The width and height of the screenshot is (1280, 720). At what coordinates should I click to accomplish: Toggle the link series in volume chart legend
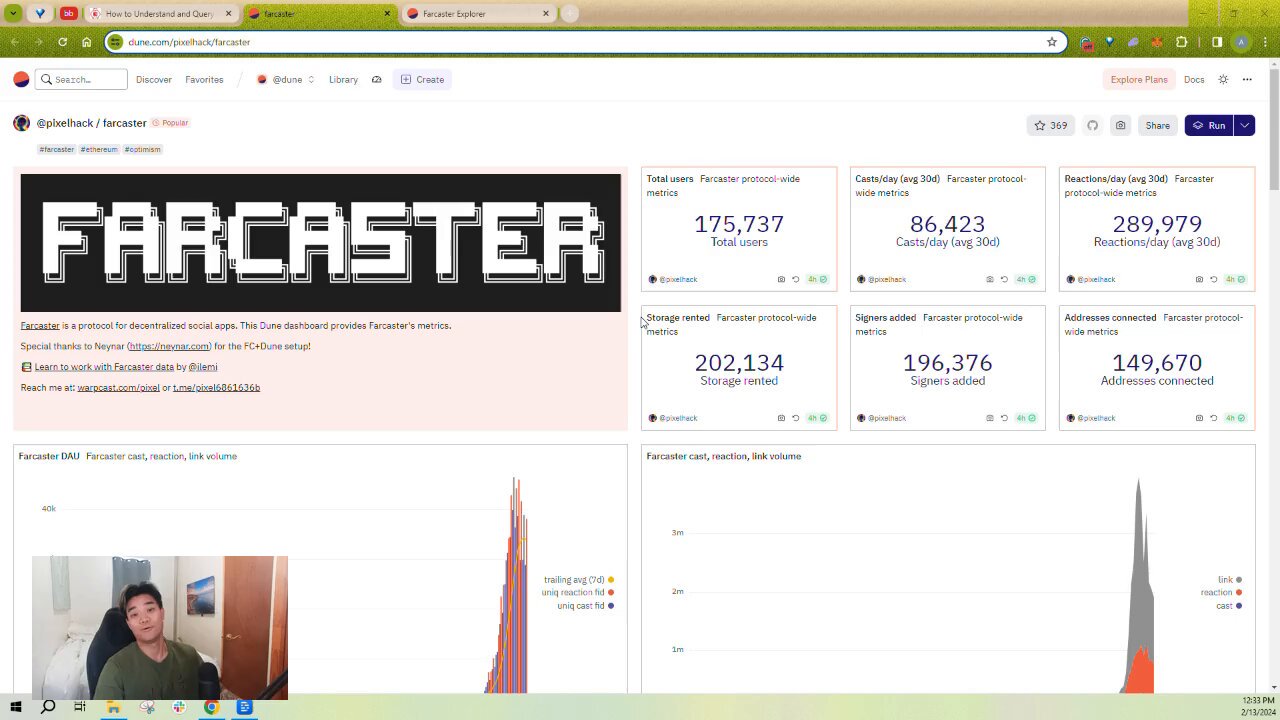[x=1230, y=580]
